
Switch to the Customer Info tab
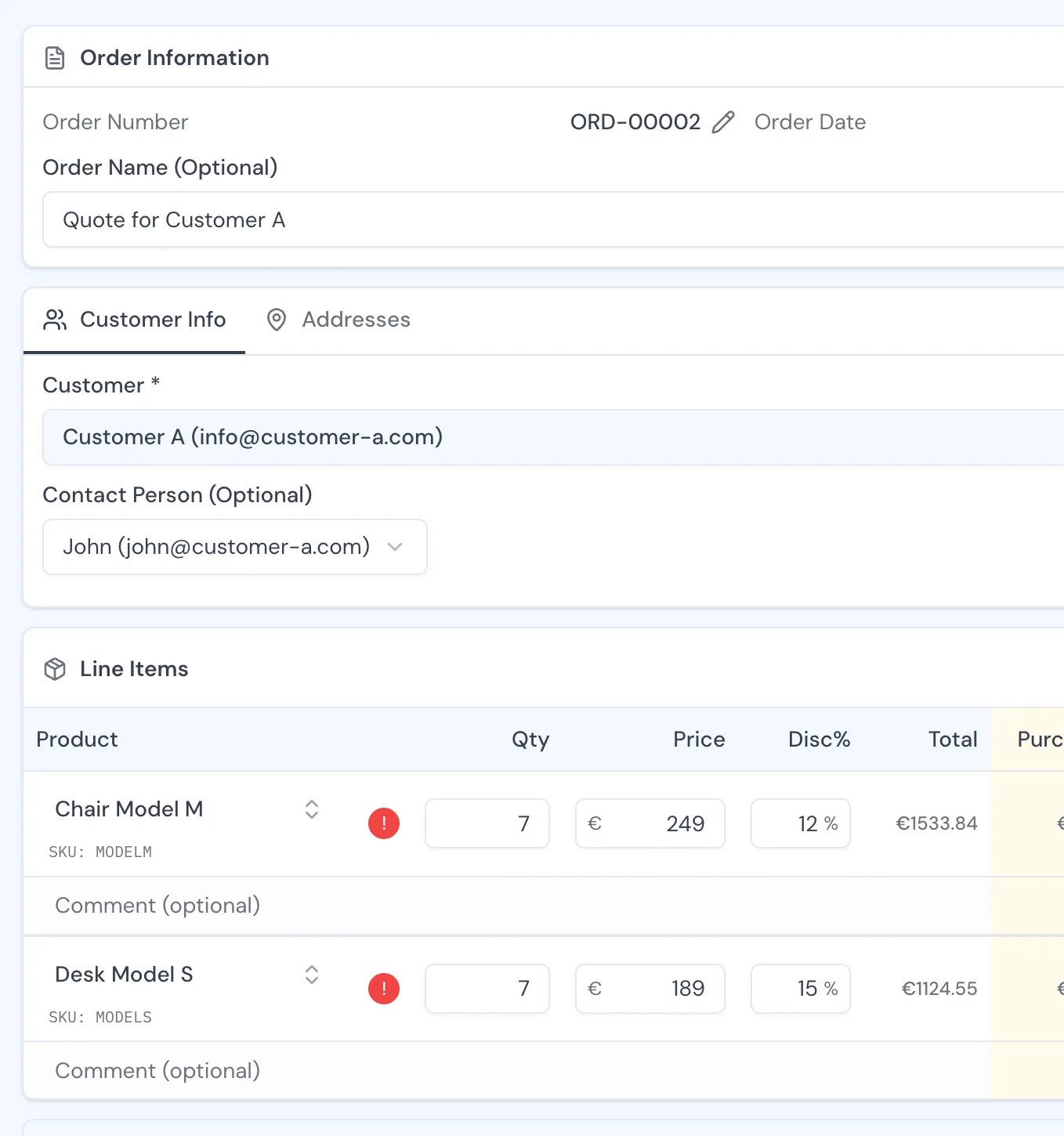tap(135, 320)
